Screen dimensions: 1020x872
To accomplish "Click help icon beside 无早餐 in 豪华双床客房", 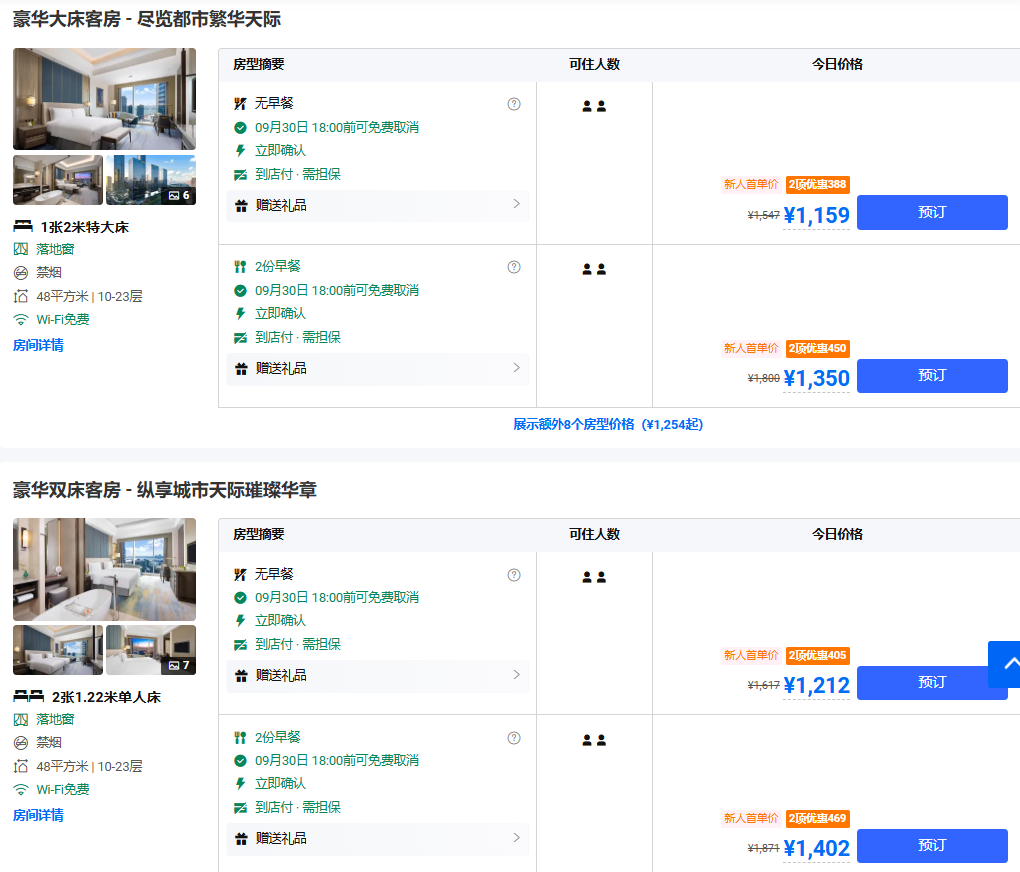I will pos(514,575).
